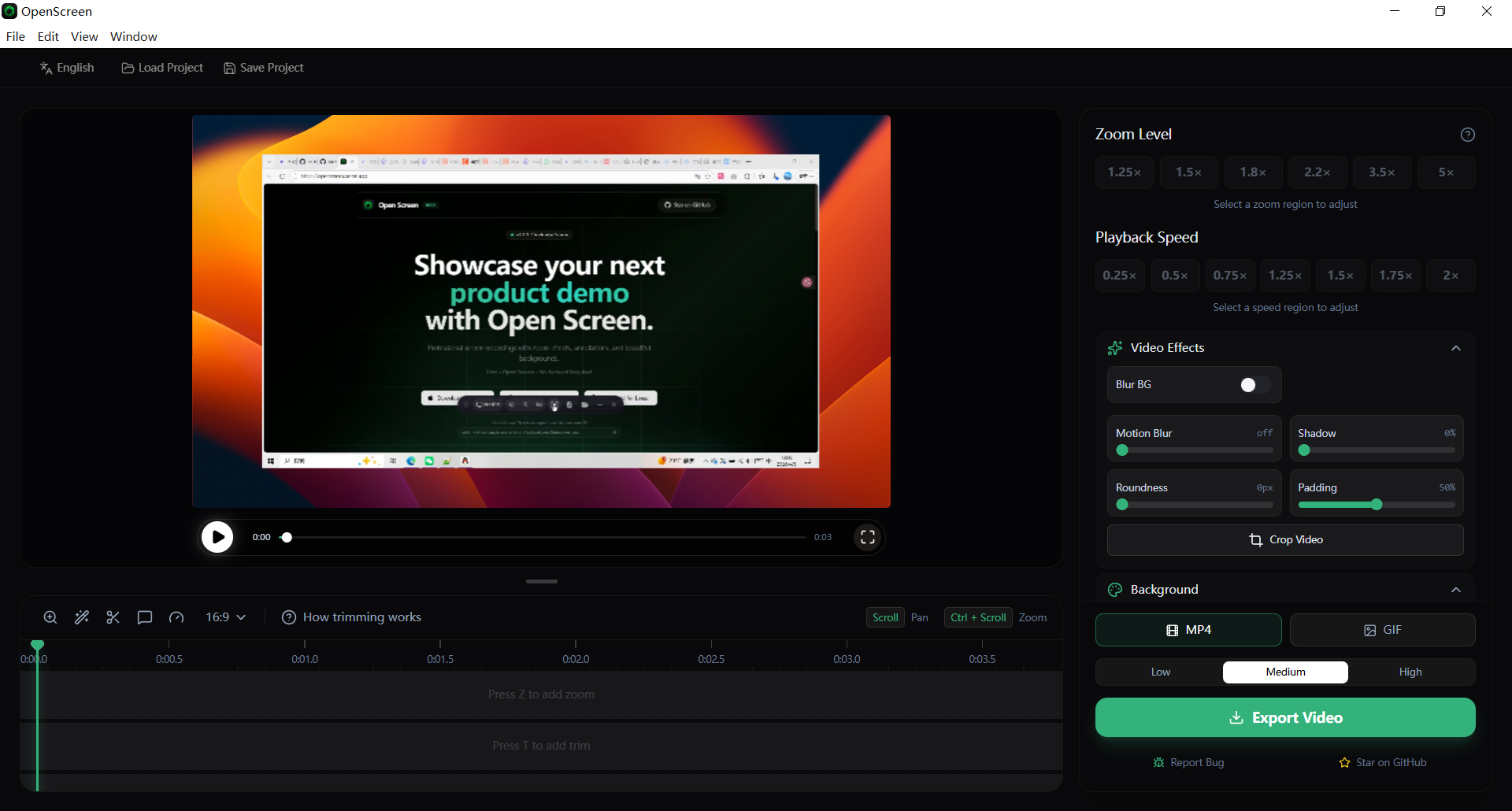The width and height of the screenshot is (1512, 811).
Task: Choose 1.25× zoom level
Action: 1125,172
